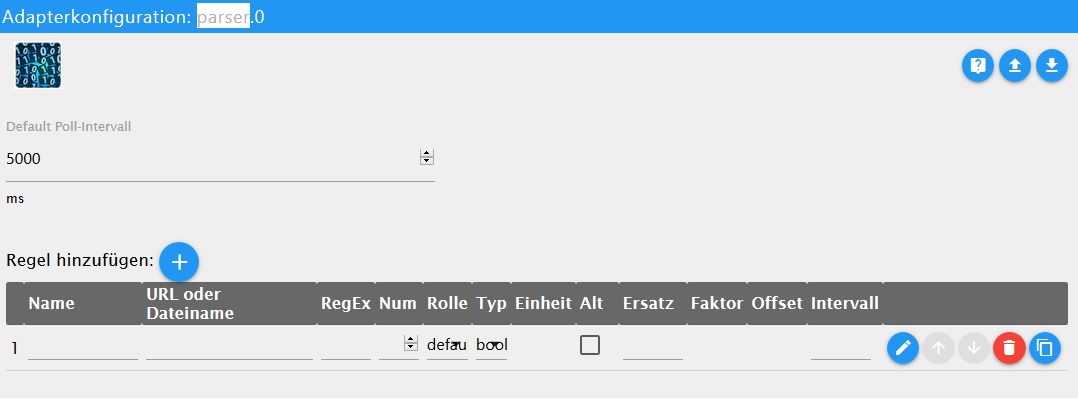Move rule 1 down arrow
The height and width of the screenshot is (399, 1078).
(974, 348)
